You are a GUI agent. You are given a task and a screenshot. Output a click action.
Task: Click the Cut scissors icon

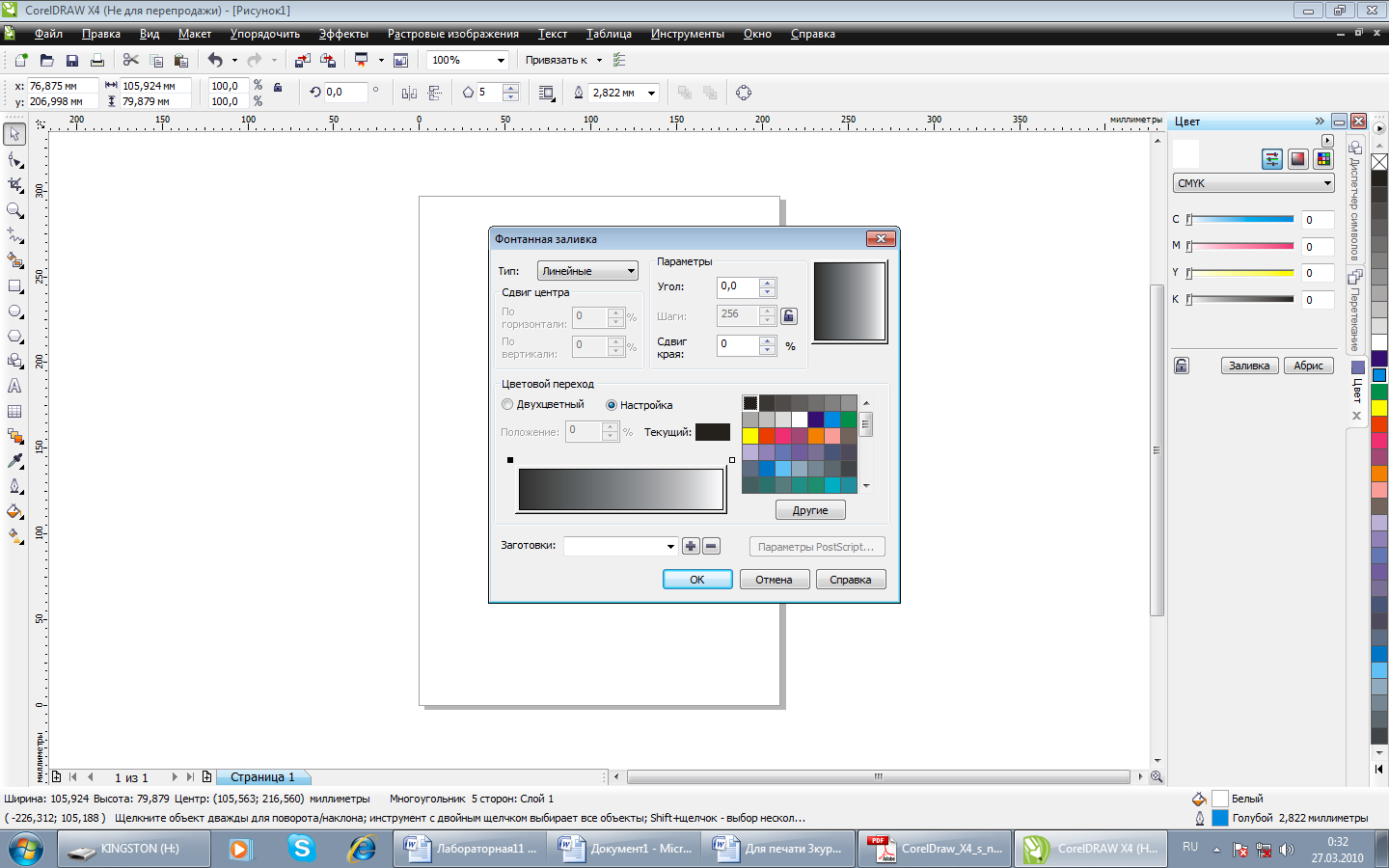click(x=130, y=60)
